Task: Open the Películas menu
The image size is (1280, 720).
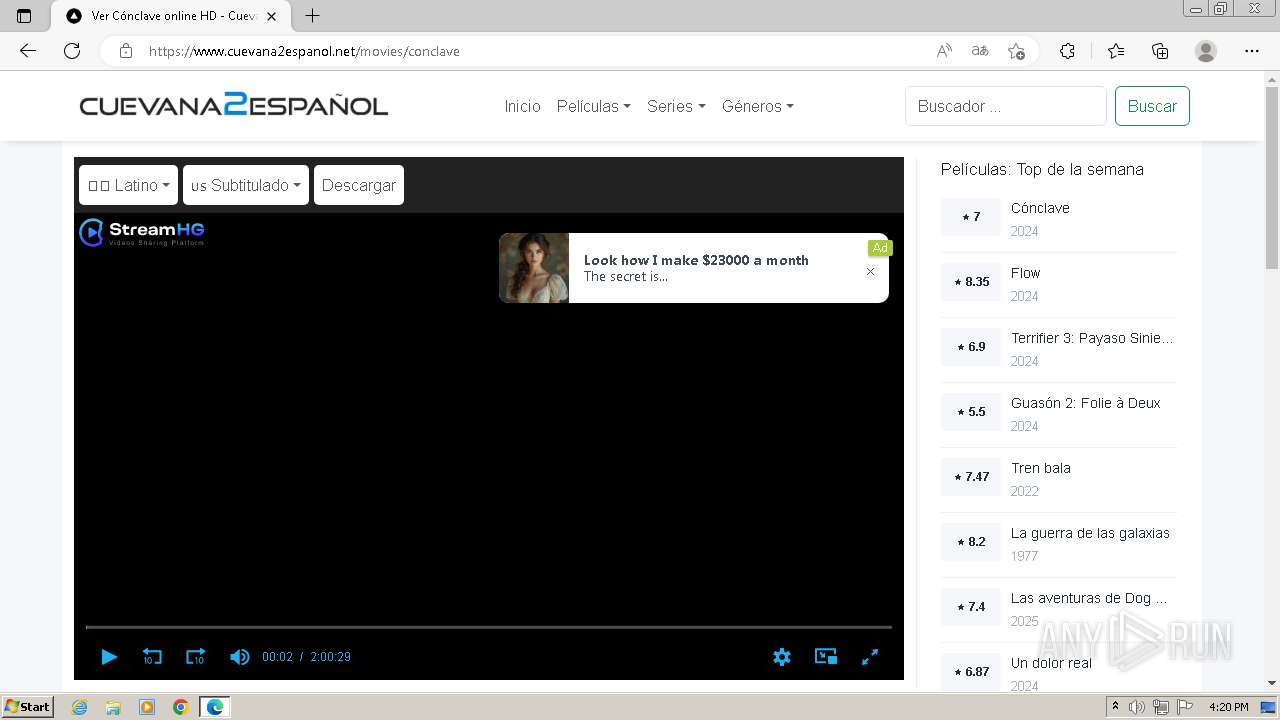Action: click(x=593, y=106)
